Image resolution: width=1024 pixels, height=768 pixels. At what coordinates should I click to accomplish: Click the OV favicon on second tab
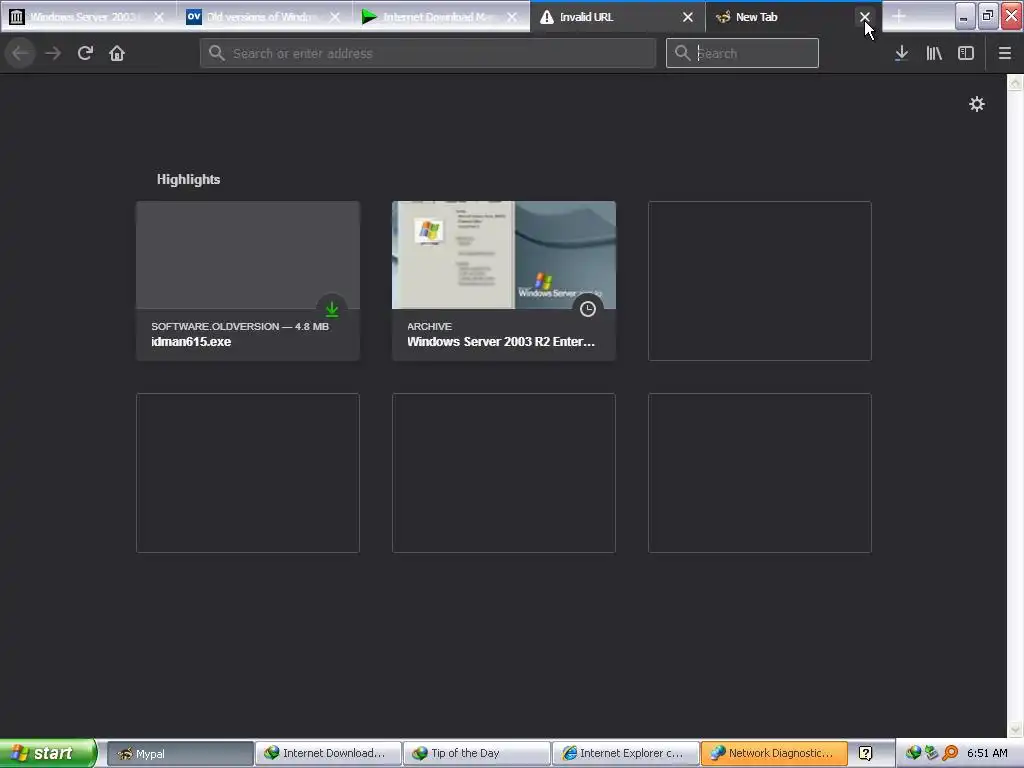193,17
